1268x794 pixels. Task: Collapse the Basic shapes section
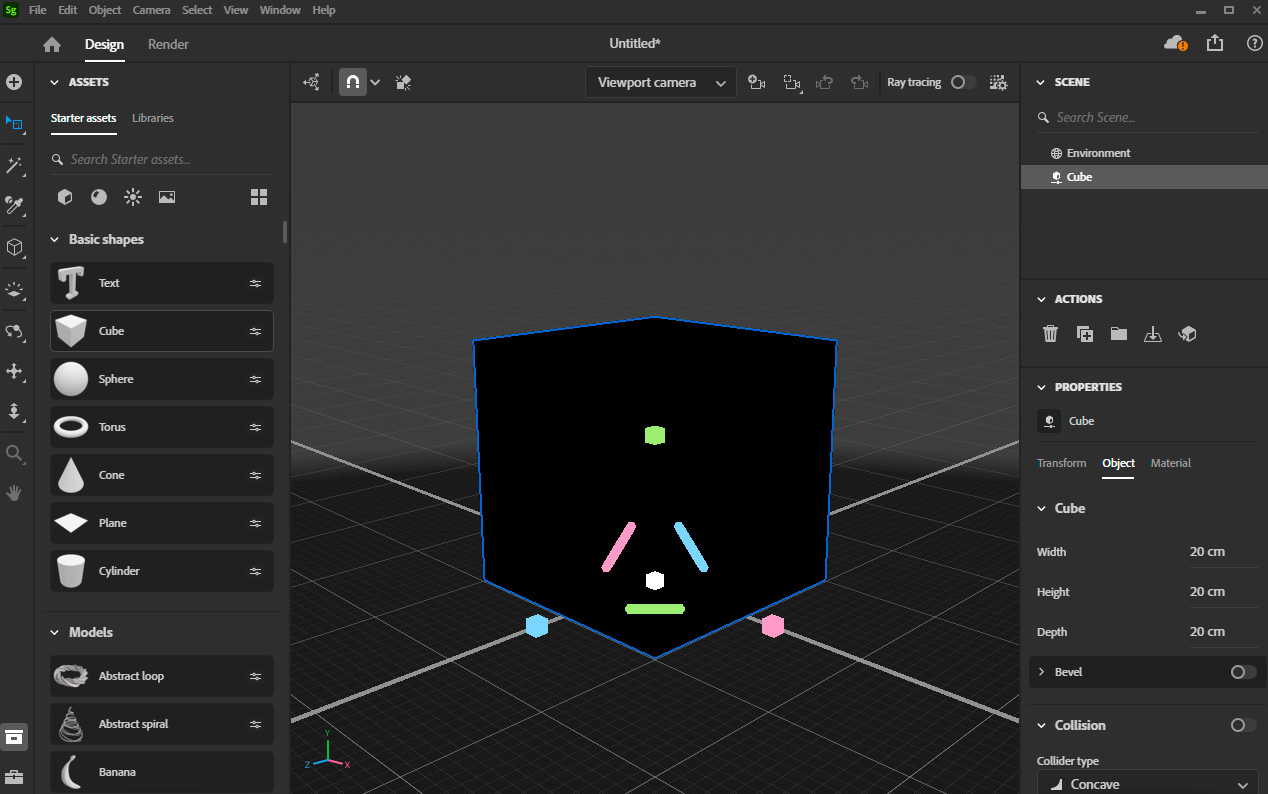[55, 239]
